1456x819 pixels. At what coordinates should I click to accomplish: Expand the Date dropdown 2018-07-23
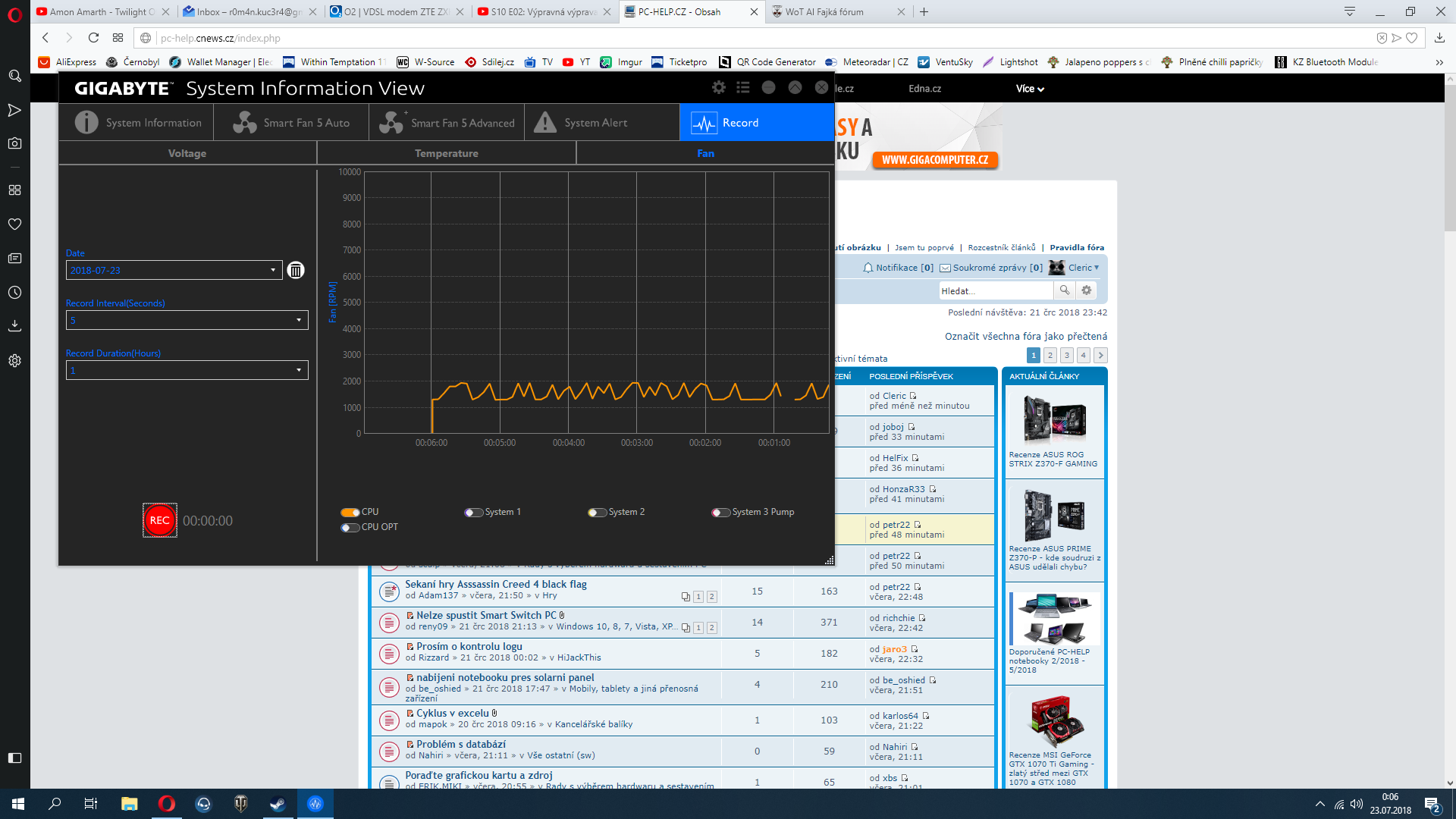coord(273,271)
